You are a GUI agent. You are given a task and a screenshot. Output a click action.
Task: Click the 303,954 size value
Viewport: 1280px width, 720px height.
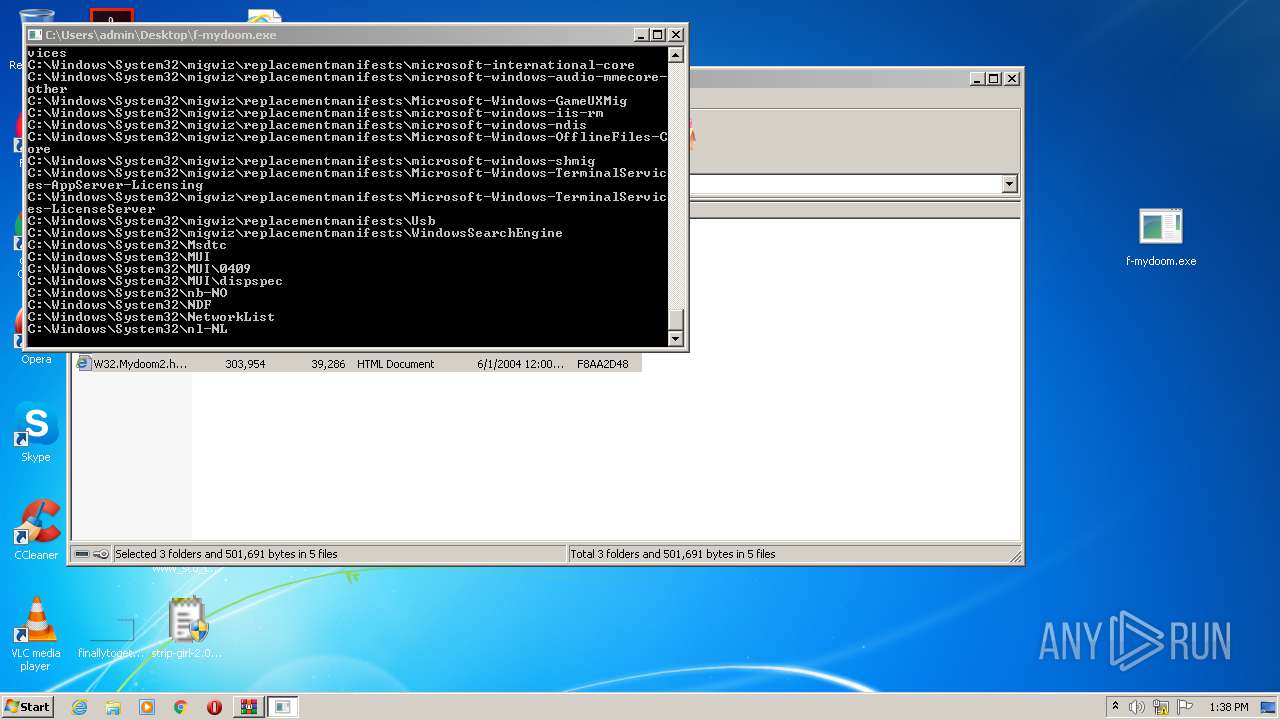245,364
